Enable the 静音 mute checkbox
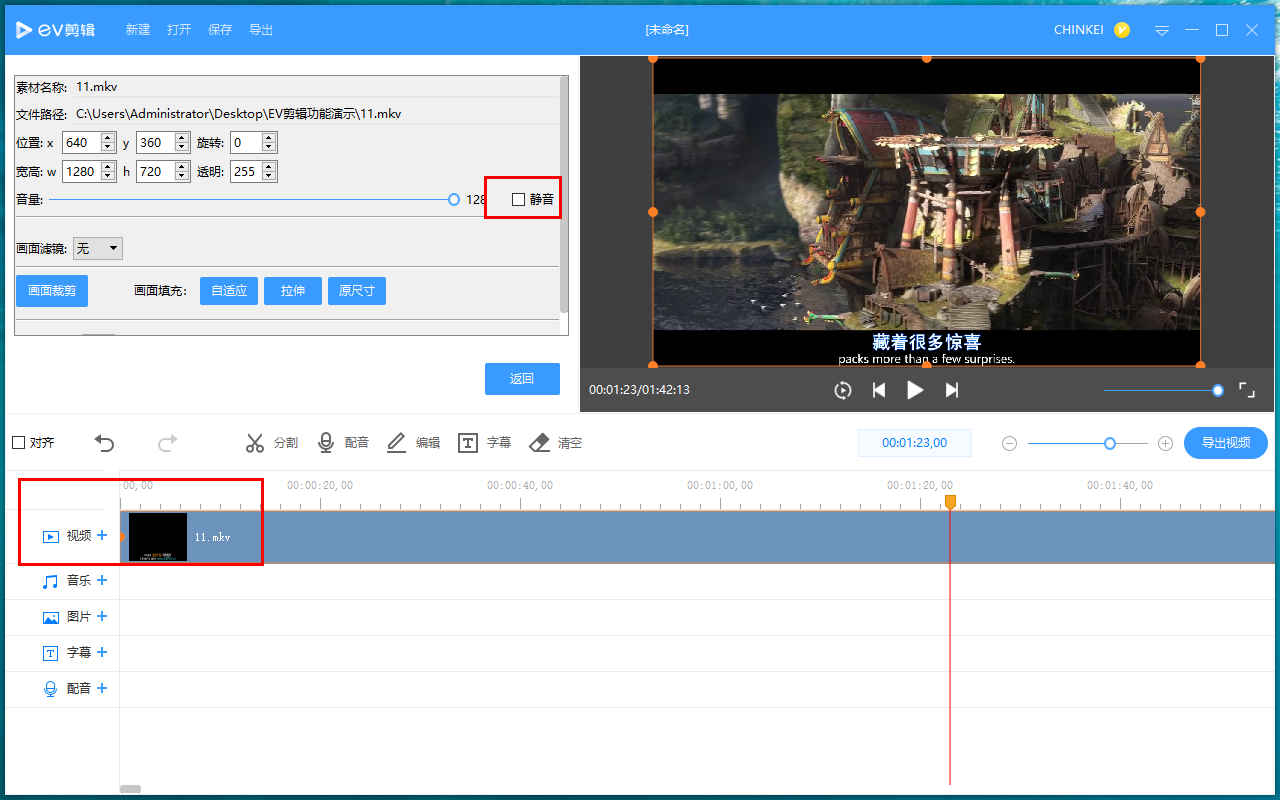 518,200
